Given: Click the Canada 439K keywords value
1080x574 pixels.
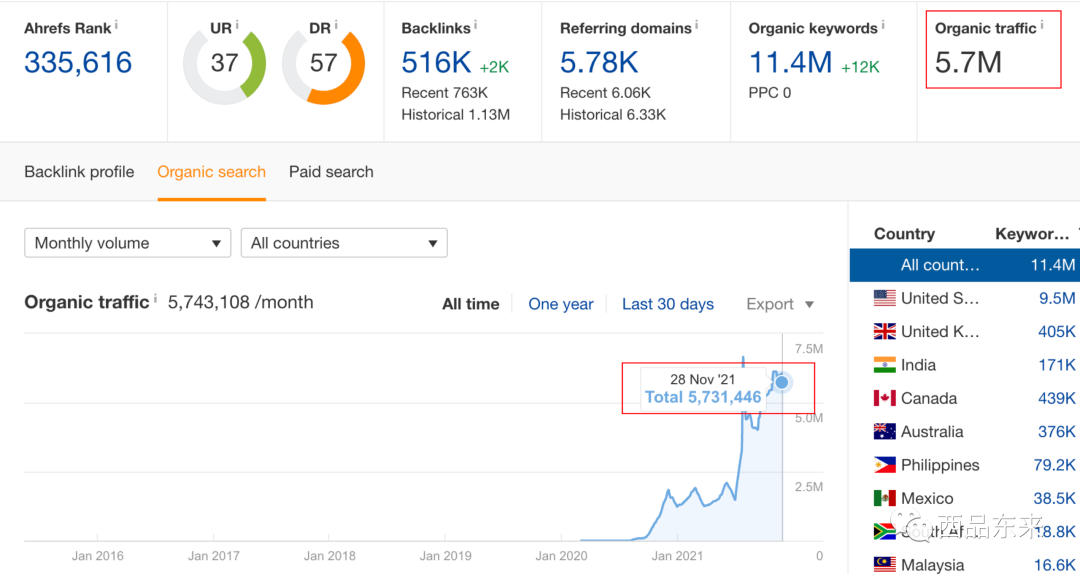Looking at the screenshot, I should (1057, 398).
